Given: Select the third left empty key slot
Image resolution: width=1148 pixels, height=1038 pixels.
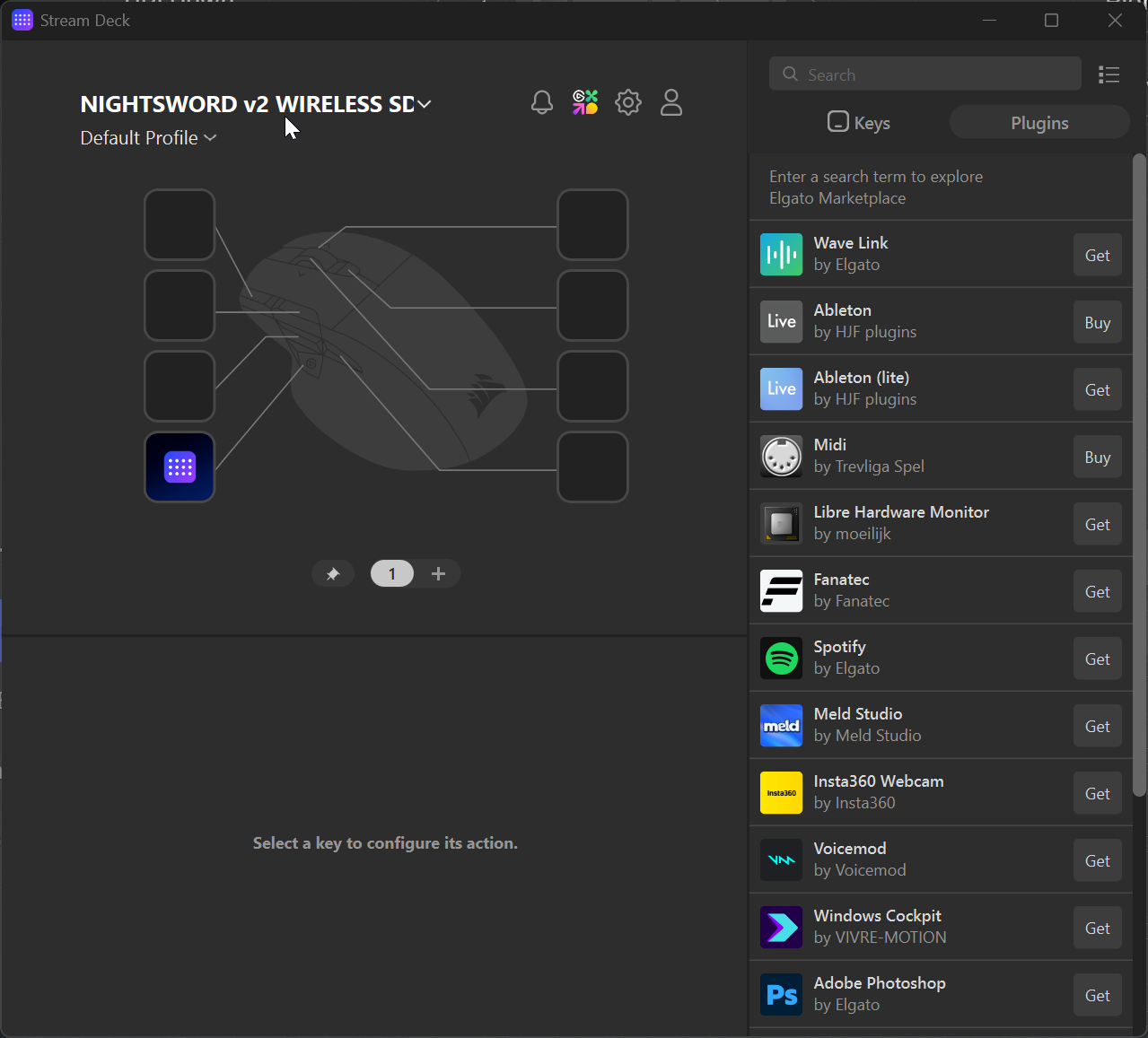Looking at the screenshot, I should pyautogui.click(x=180, y=386).
